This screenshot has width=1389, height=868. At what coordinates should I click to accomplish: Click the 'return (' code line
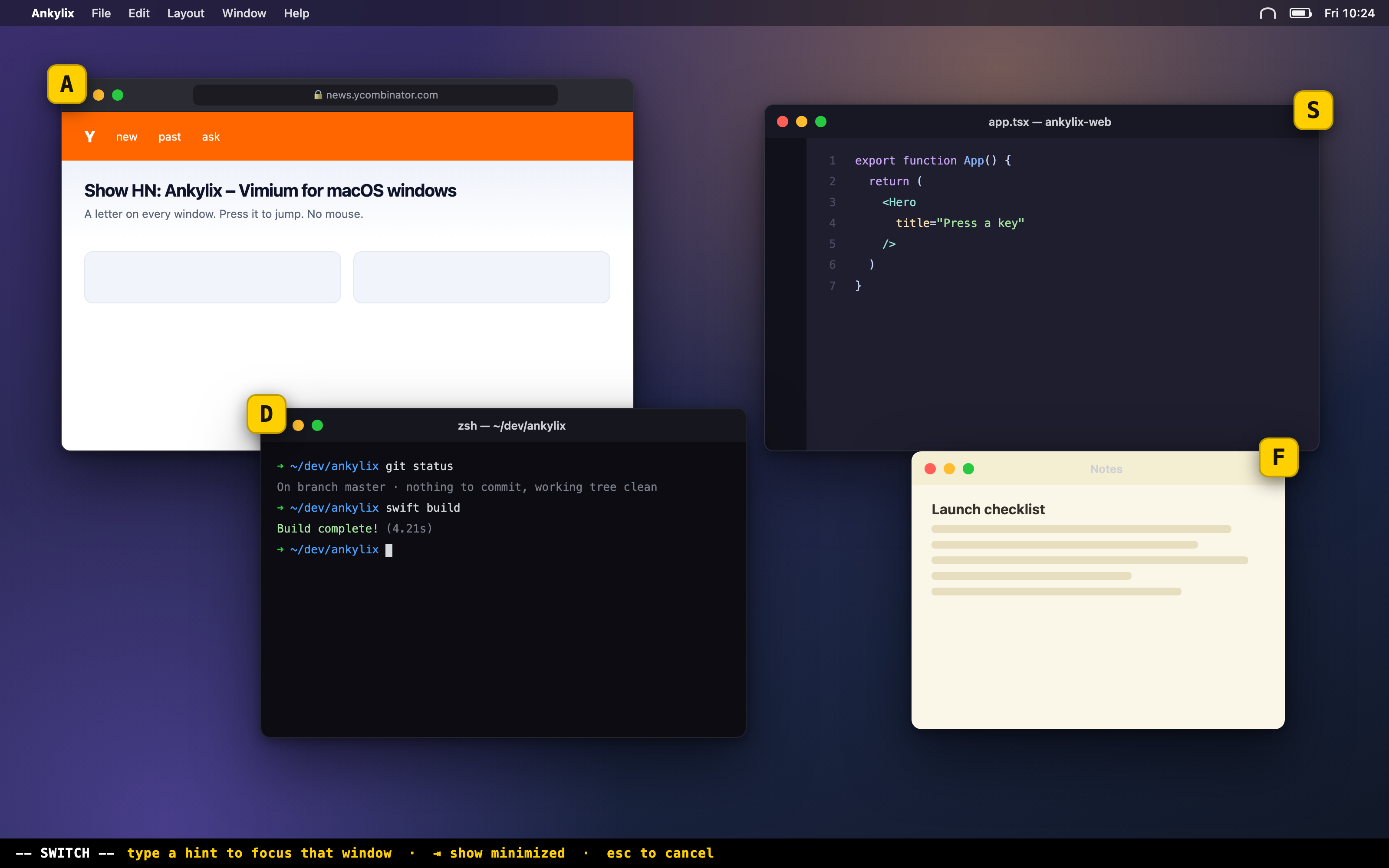895,181
